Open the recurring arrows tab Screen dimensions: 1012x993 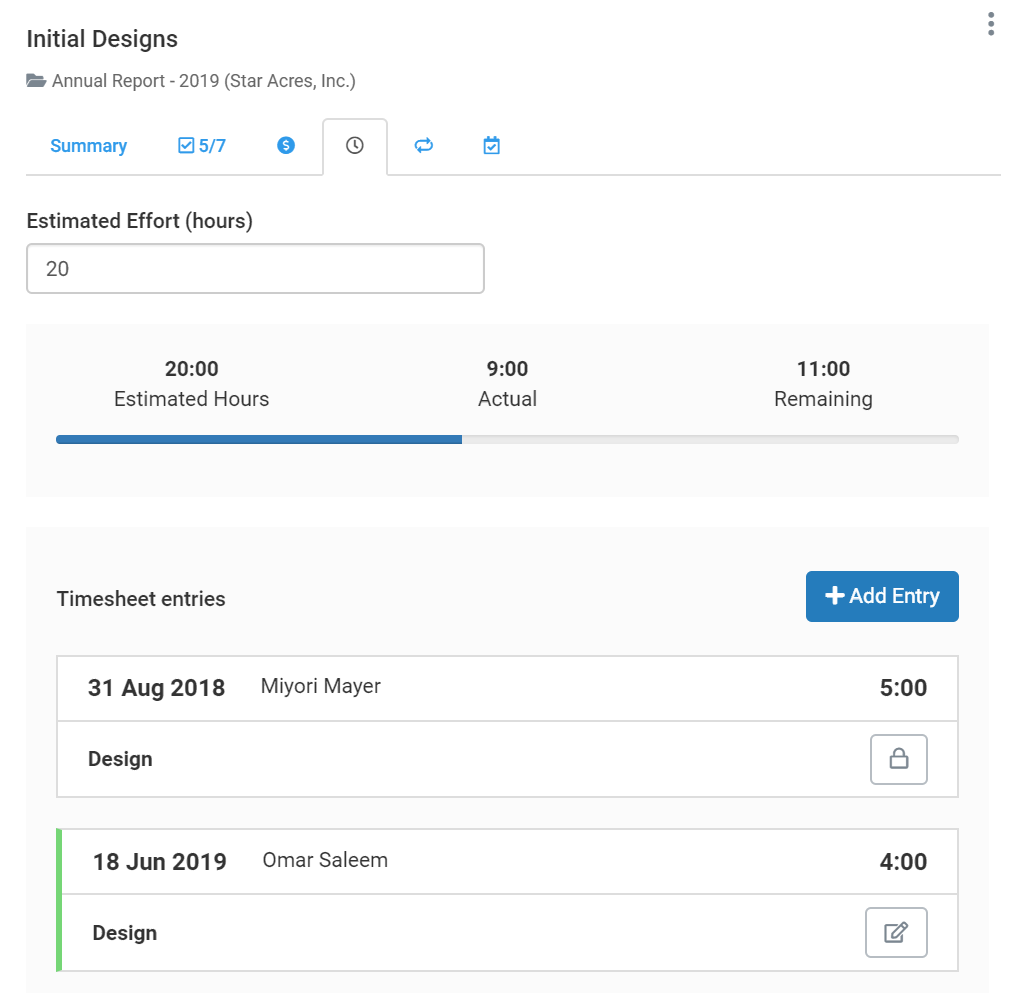423,146
